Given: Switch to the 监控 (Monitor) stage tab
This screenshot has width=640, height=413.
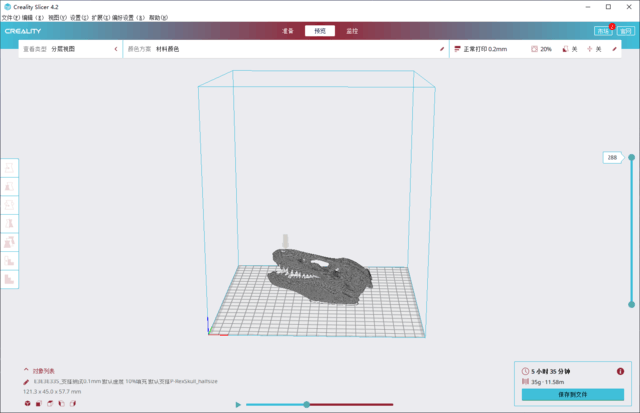Looking at the screenshot, I should click(352, 31).
